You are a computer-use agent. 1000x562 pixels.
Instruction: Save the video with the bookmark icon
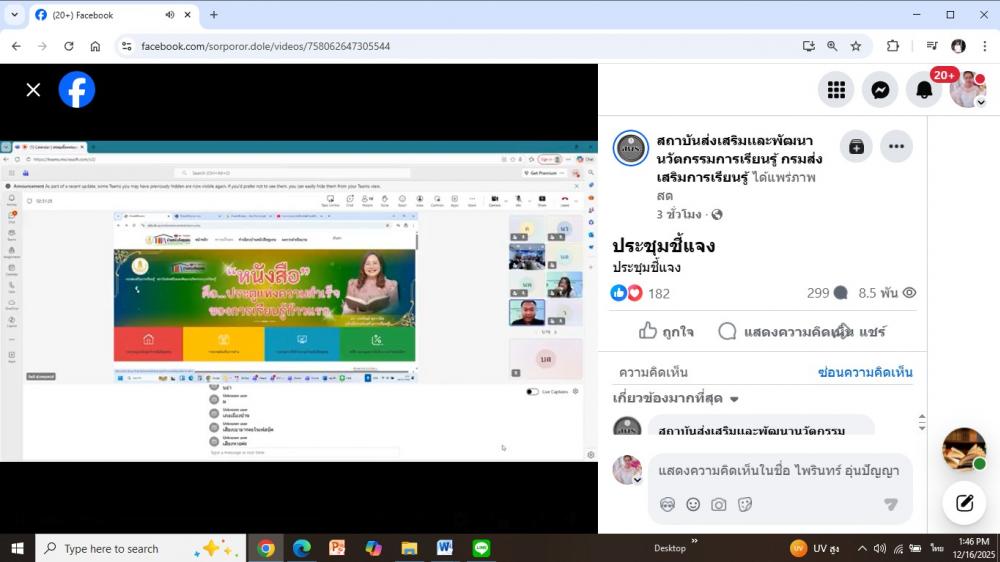pos(856,147)
